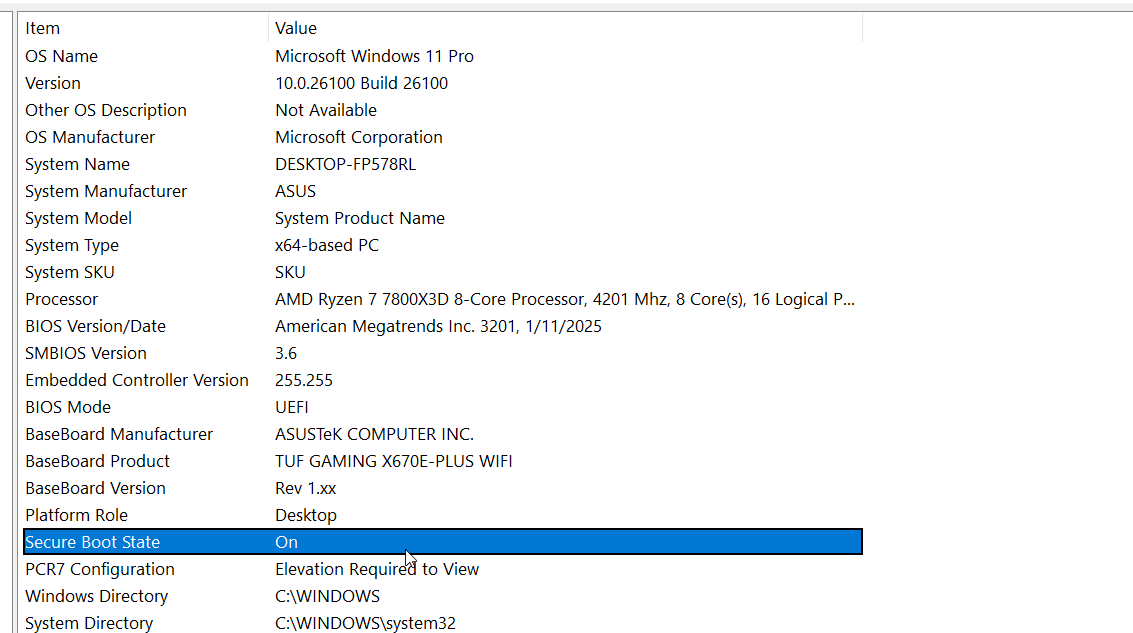Click the selected Secure Boot State row

pyautogui.click(x=93, y=542)
